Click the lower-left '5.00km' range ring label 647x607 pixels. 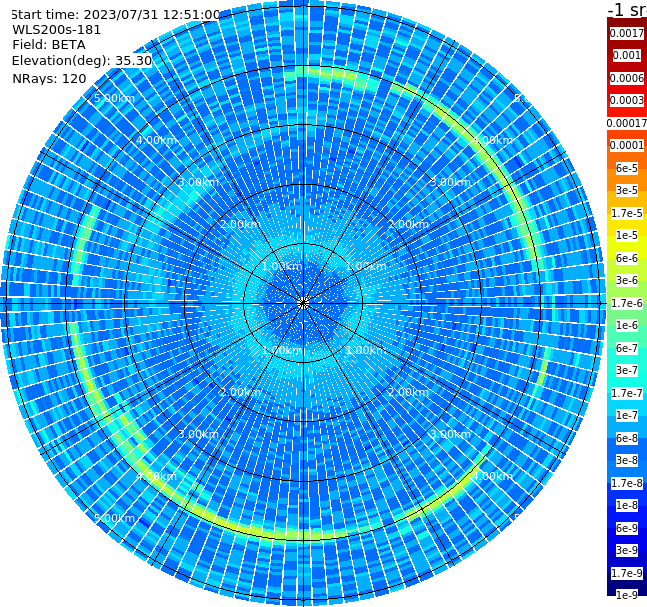[x=114, y=518]
